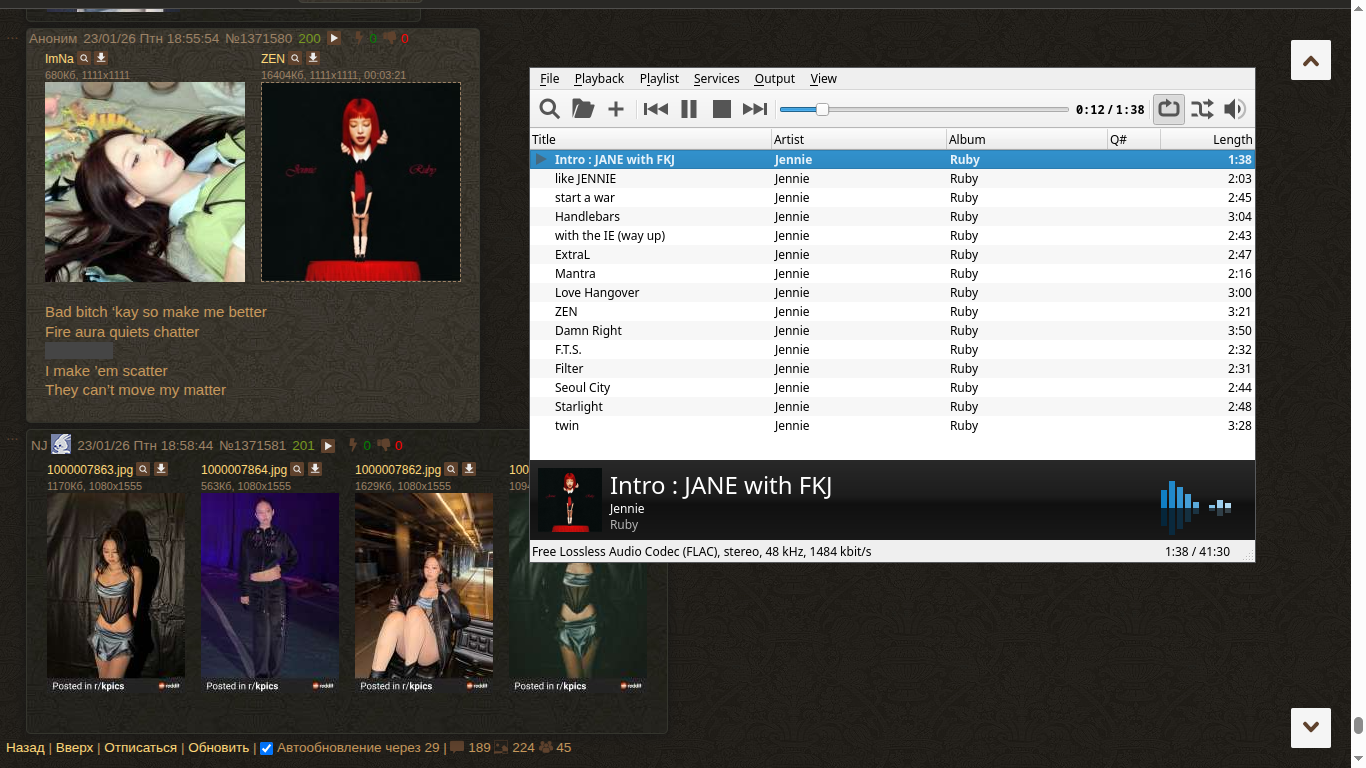This screenshot has height=768, width=1366.
Task: Click the Обновить link
Action: point(219,748)
